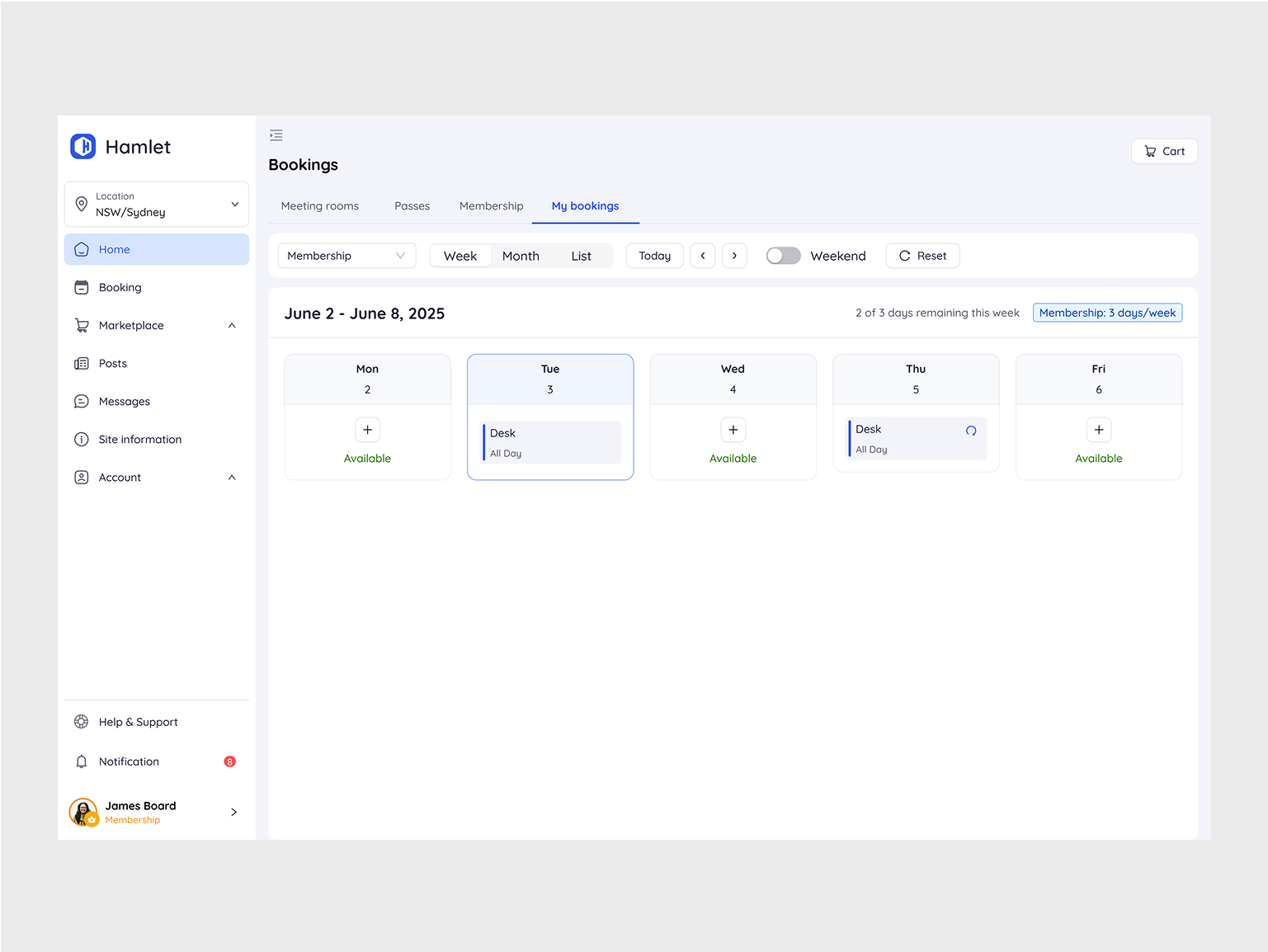This screenshot has width=1268, height=952.
Task: Switch to the Meeting rooms tab
Action: [320, 206]
